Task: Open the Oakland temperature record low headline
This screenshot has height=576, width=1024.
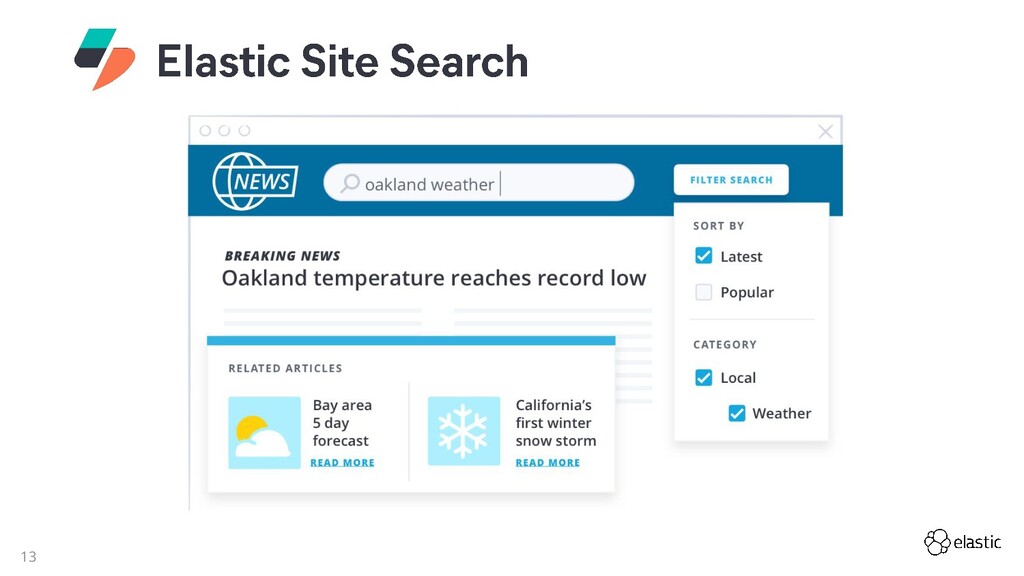Action: tap(434, 278)
